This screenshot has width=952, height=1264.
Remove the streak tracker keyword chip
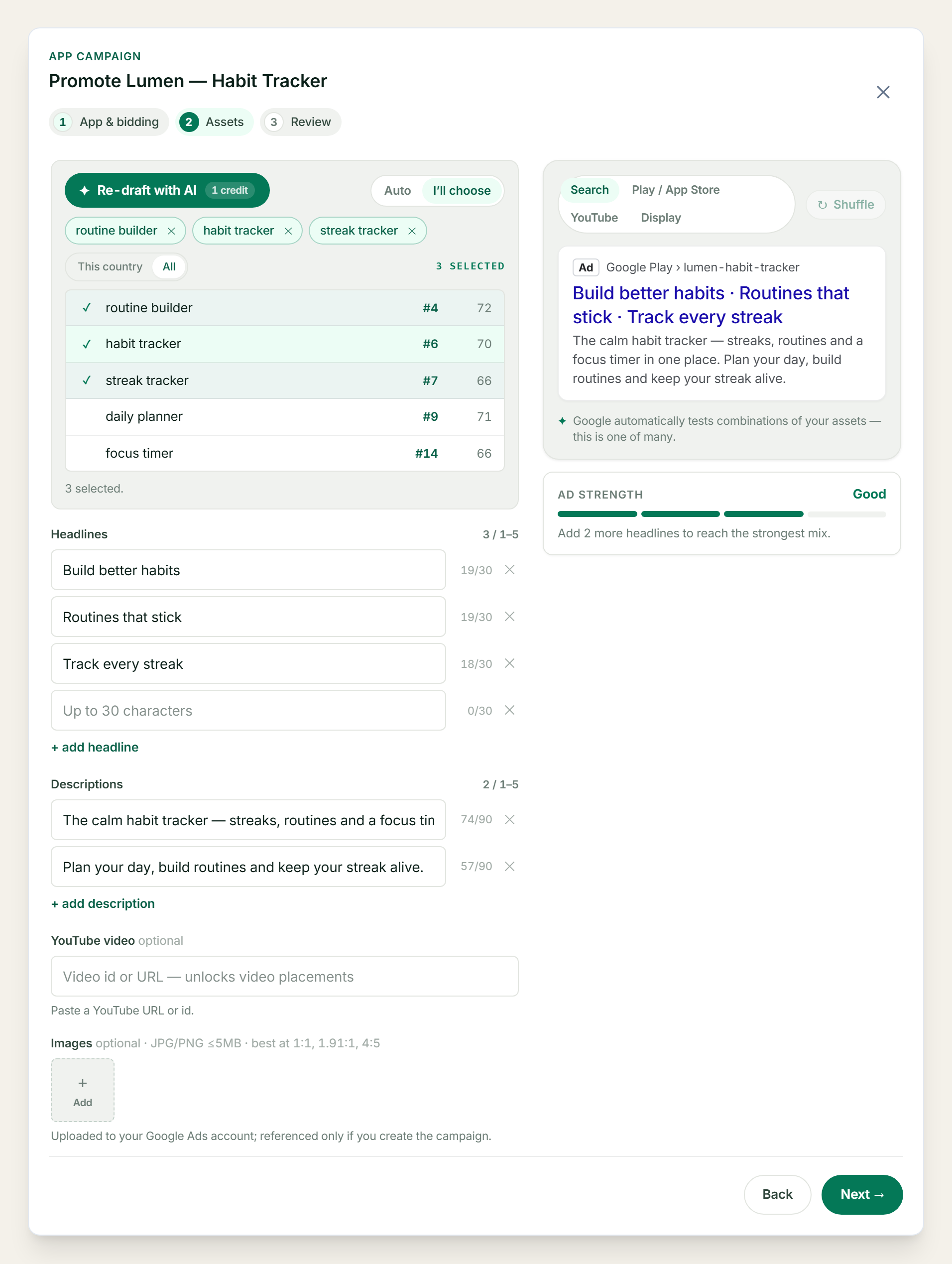[x=411, y=231]
